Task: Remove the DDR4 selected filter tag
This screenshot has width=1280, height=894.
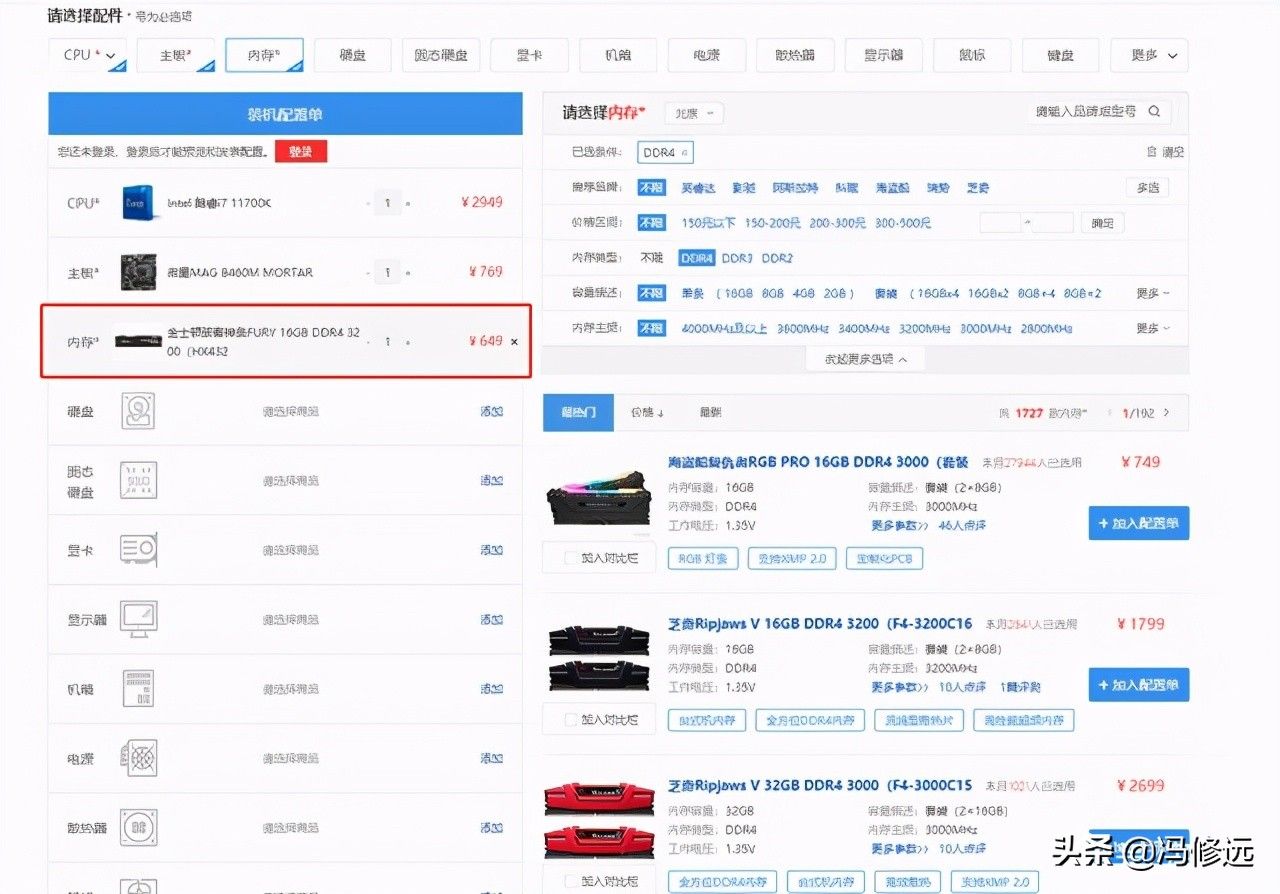Action: coord(688,153)
